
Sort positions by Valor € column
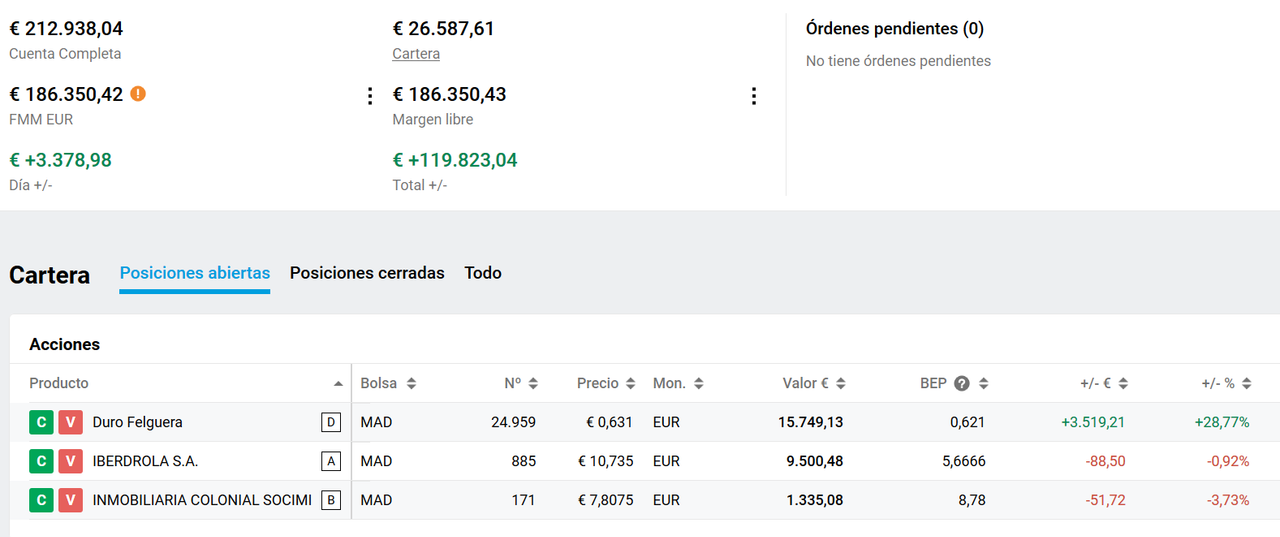point(840,383)
